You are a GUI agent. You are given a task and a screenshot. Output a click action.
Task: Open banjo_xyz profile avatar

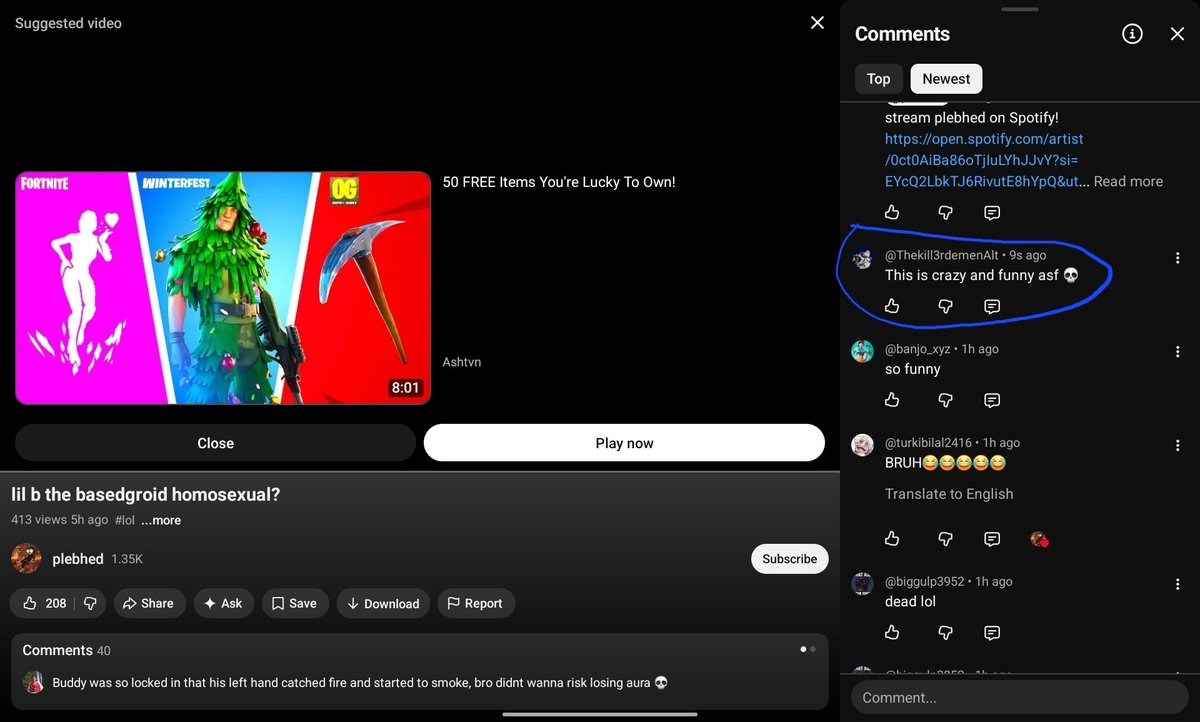(862, 351)
